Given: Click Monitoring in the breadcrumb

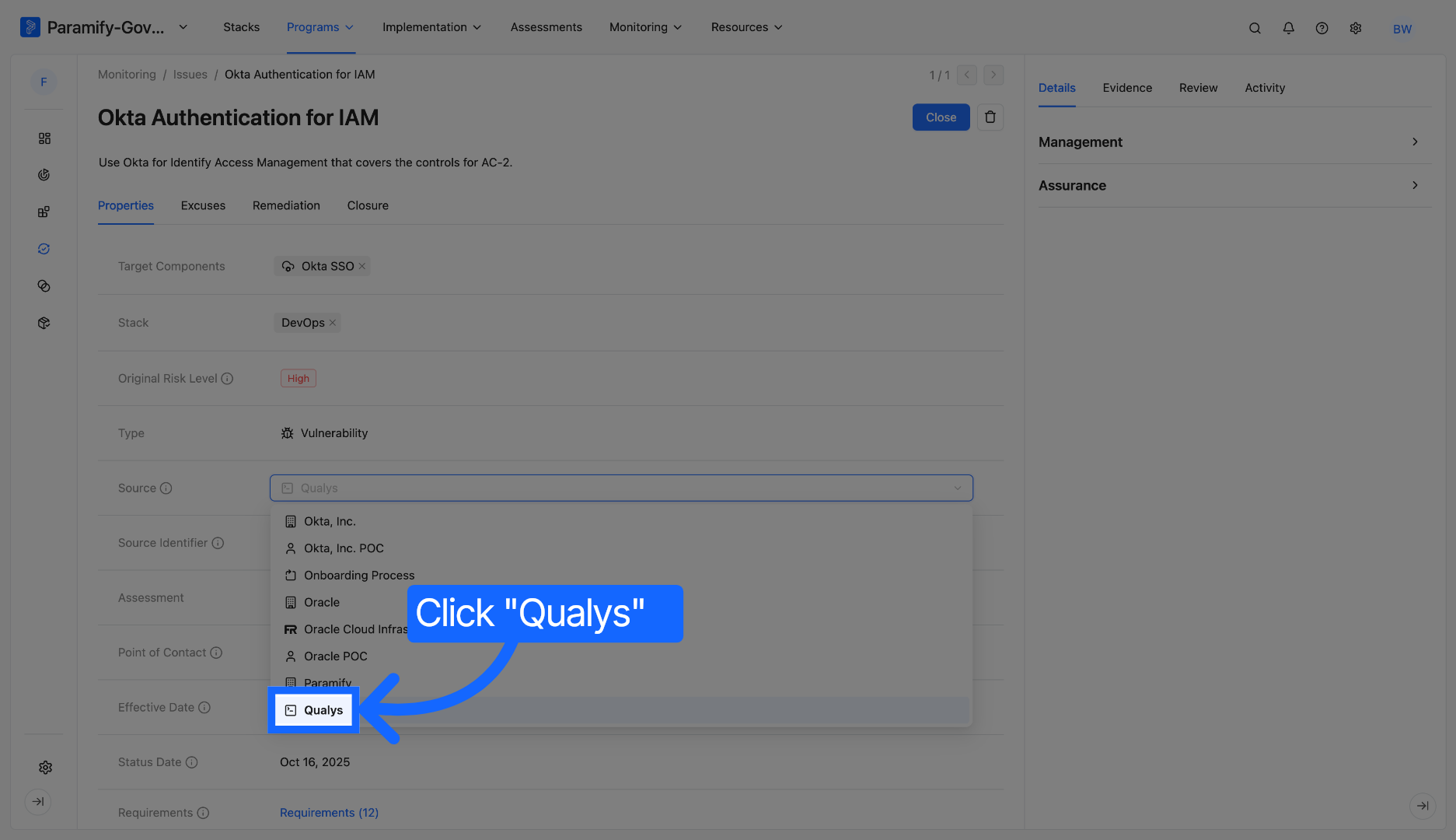Looking at the screenshot, I should [127, 75].
